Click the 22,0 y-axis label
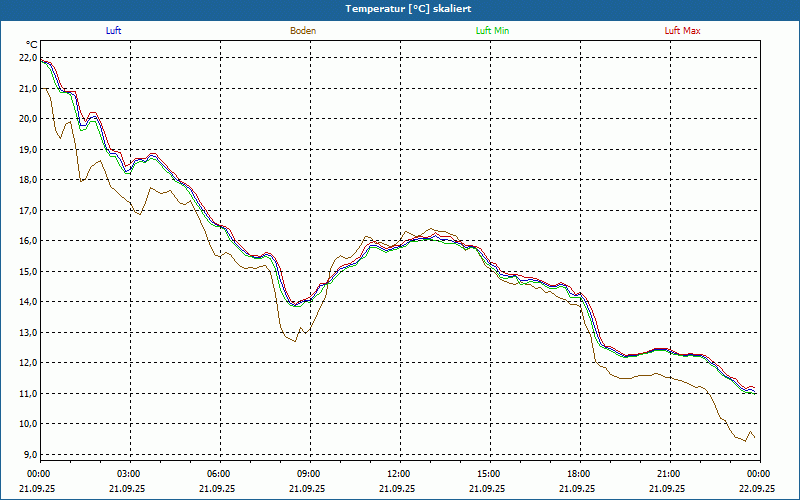 28,58
